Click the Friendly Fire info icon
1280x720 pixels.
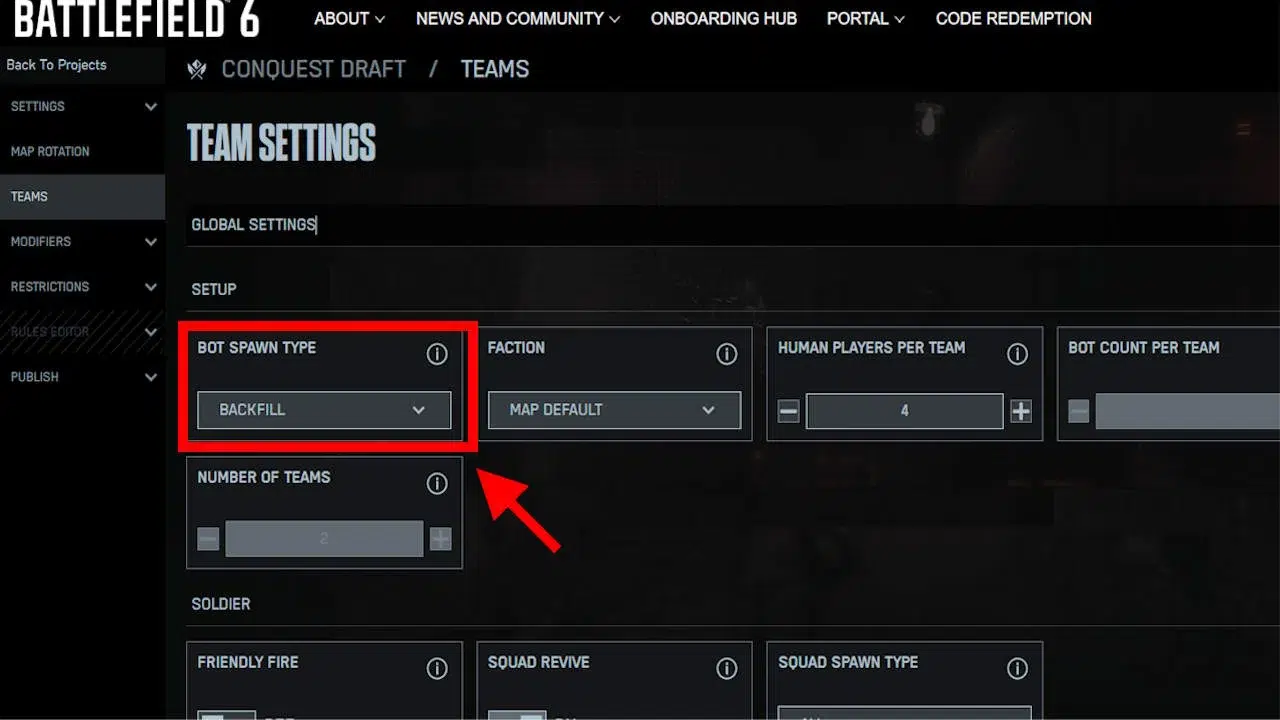[437, 669]
